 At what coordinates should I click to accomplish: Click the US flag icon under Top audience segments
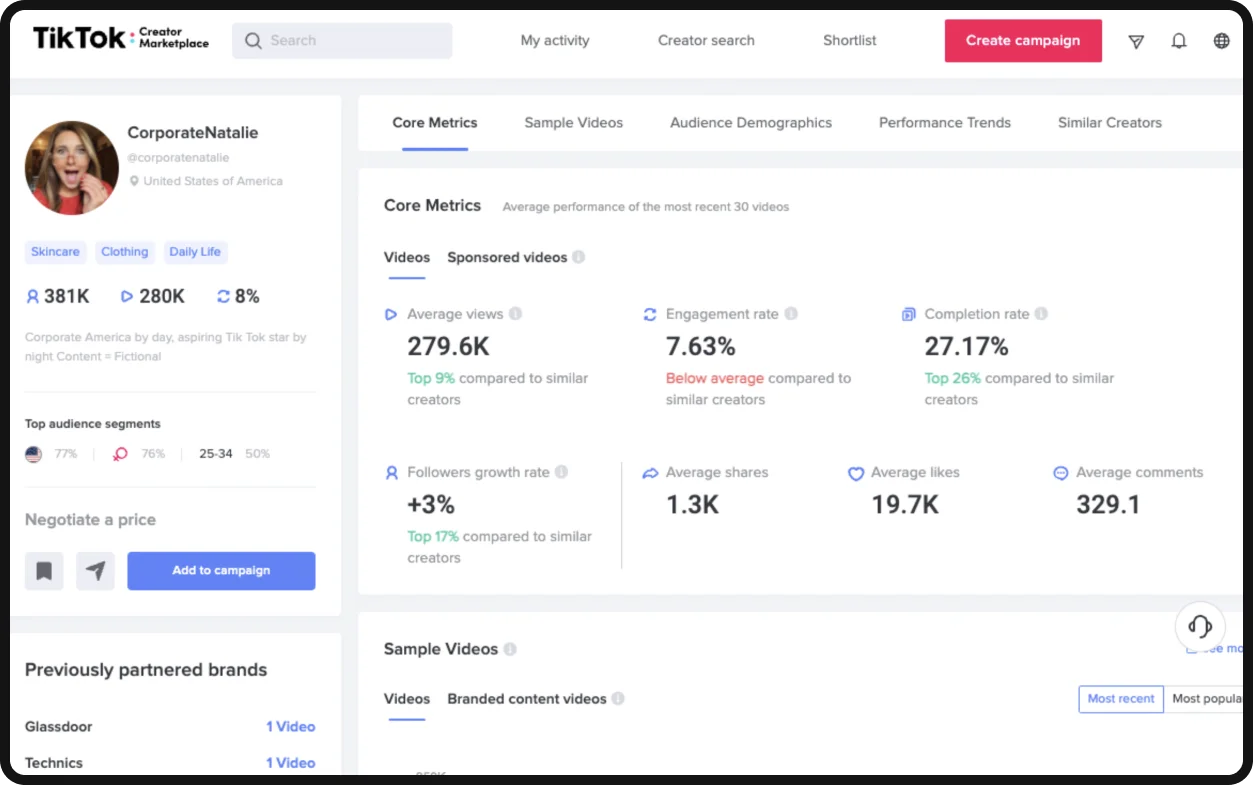33,453
